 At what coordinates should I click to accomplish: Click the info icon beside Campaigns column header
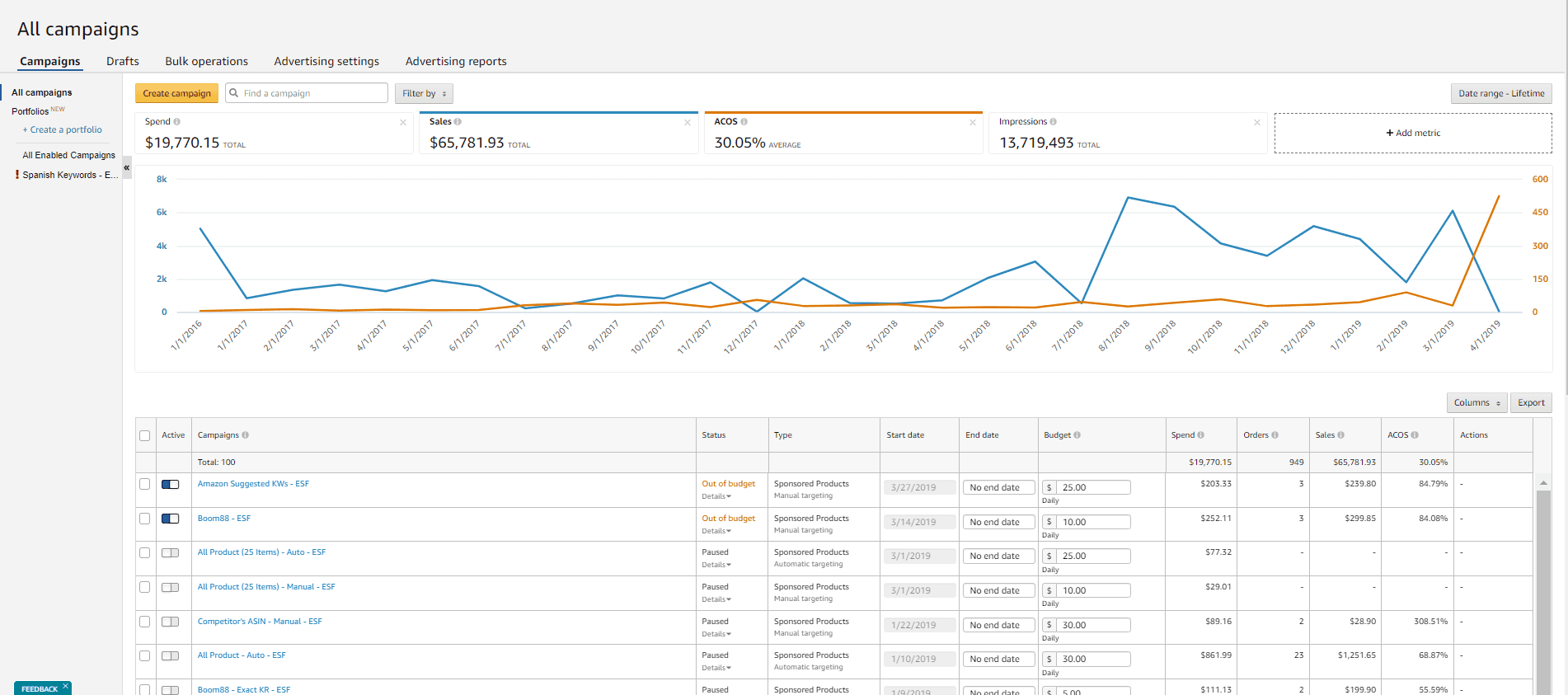click(x=245, y=435)
